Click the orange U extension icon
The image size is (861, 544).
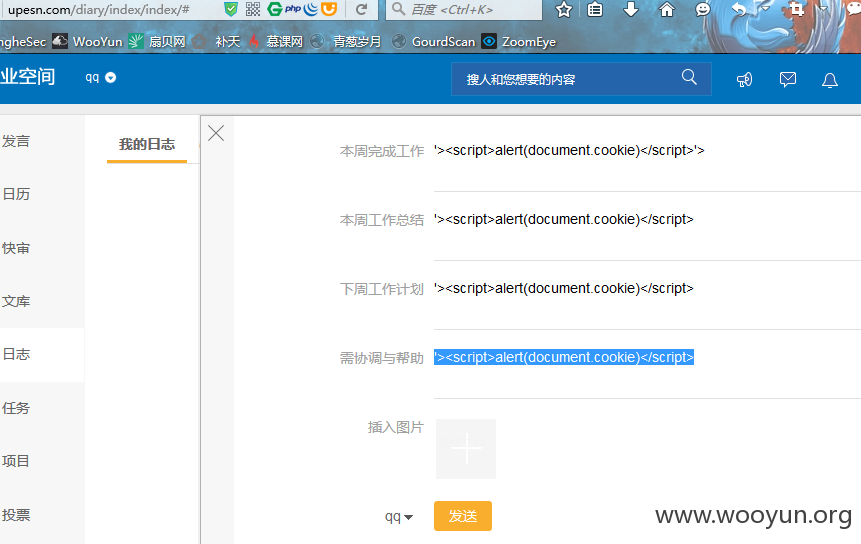pos(329,9)
